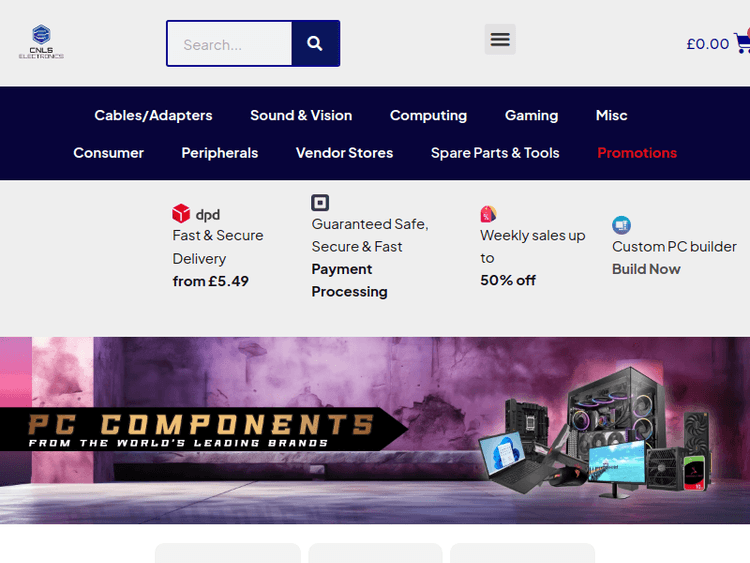Screen dimensions: 750x563
Task: Click the Build Now link
Action: [646, 269]
